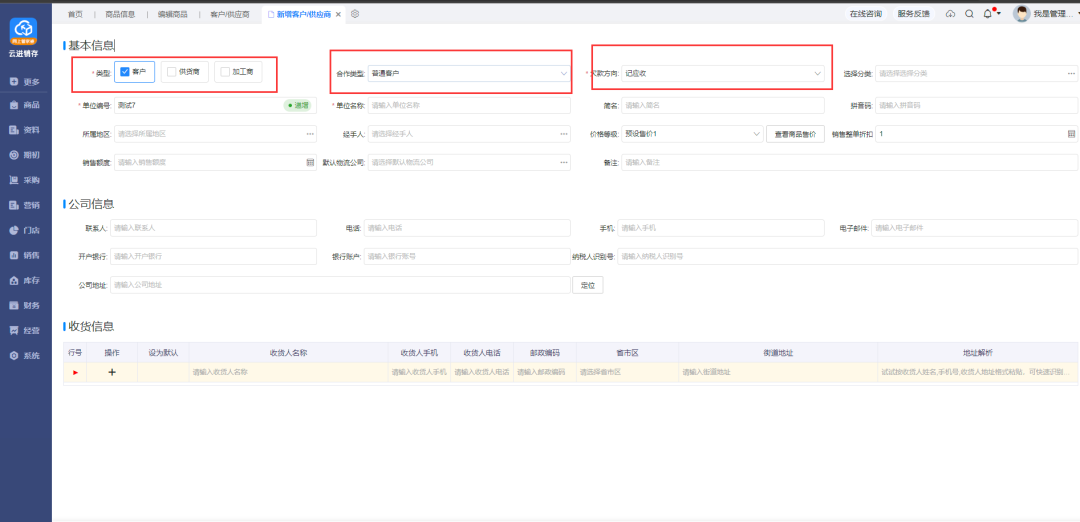Check the 加工商 type checkbox
This screenshot has height=522, width=1080.
click(225, 72)
